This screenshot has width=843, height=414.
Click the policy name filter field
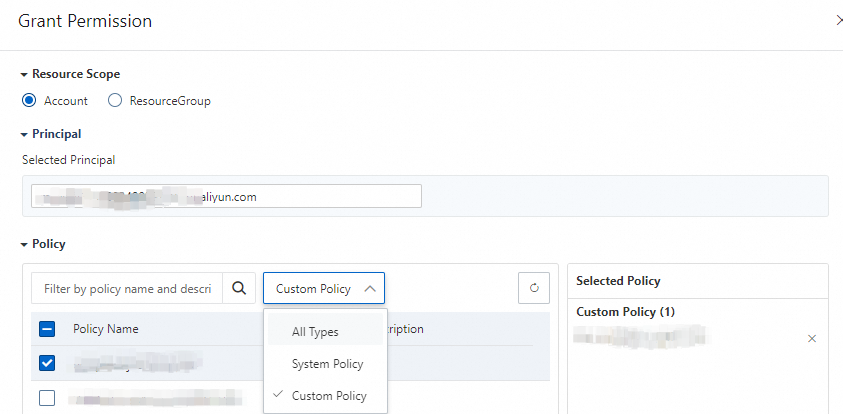(x=127, y=289)
